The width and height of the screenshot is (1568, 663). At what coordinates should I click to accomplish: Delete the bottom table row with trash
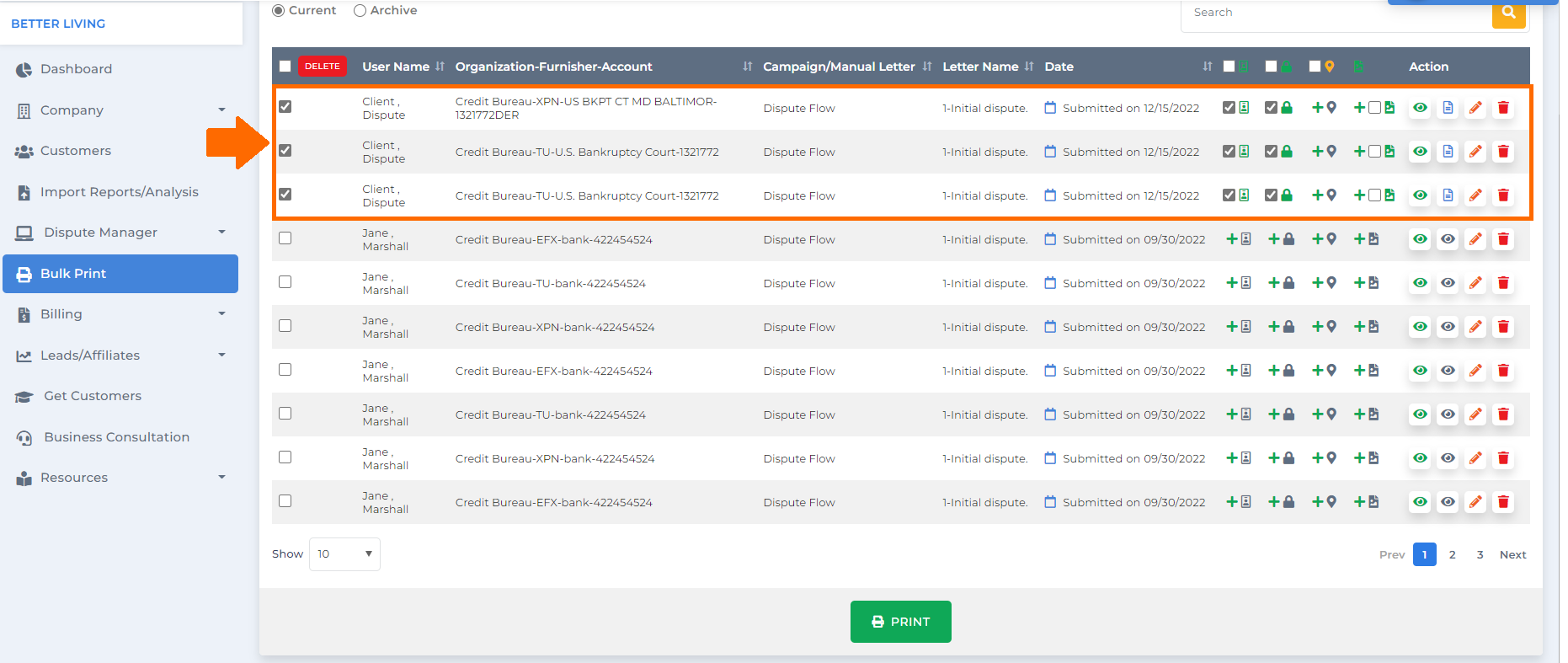click(1503, 502)
